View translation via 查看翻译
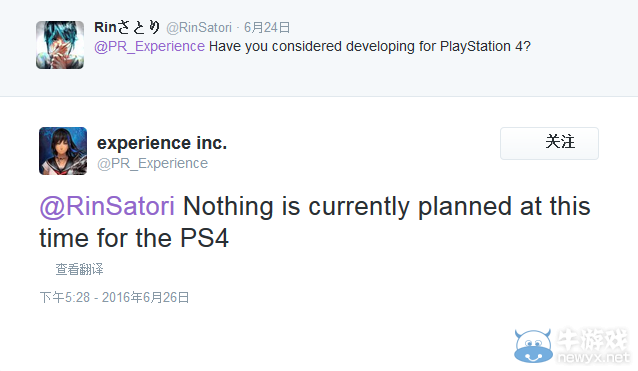The image size is (638, 371). tap(79, 269)
